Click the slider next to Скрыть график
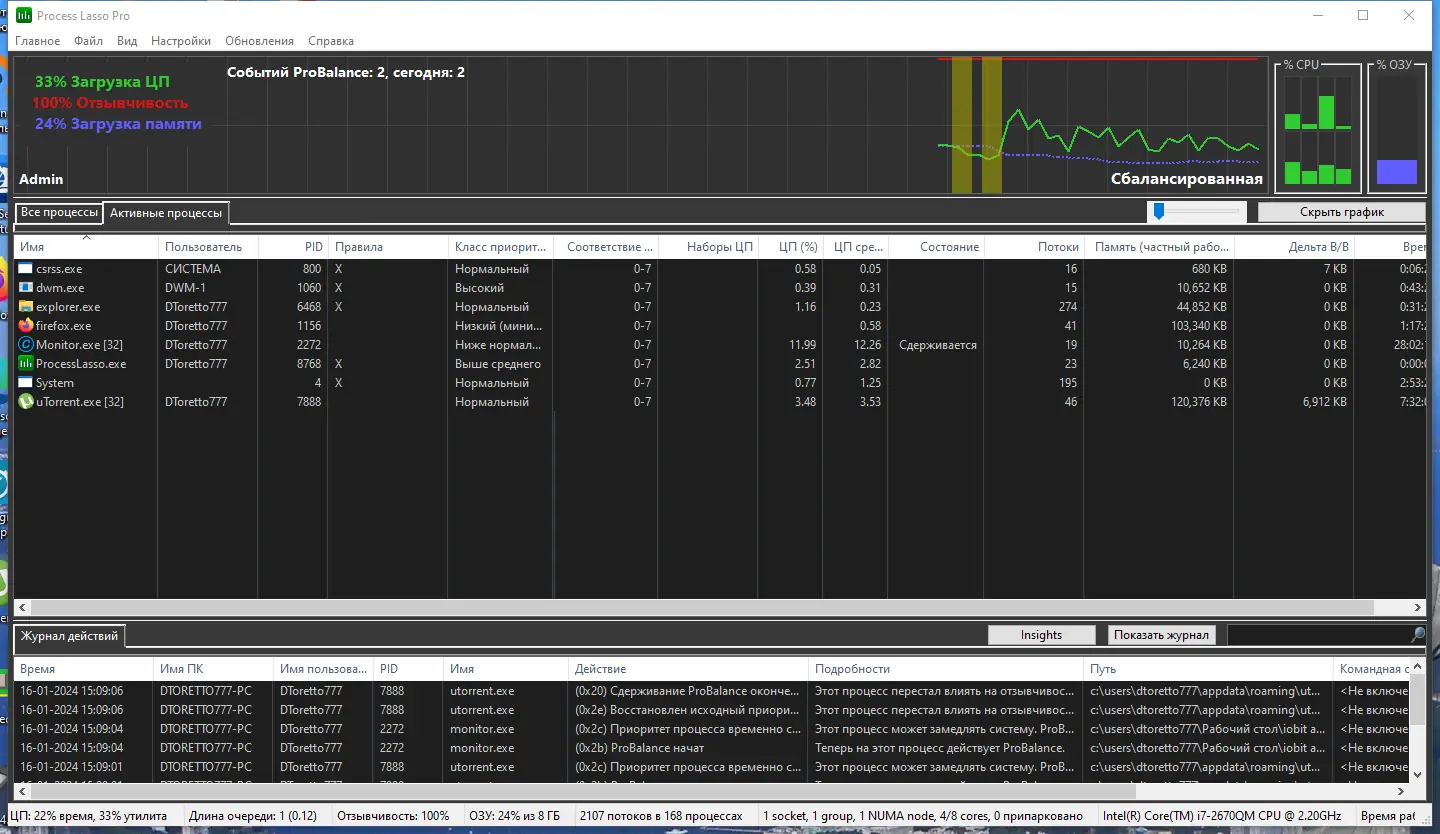Image resolution: width=1440 pixels, height=834 pixels. coord(1196,211)
